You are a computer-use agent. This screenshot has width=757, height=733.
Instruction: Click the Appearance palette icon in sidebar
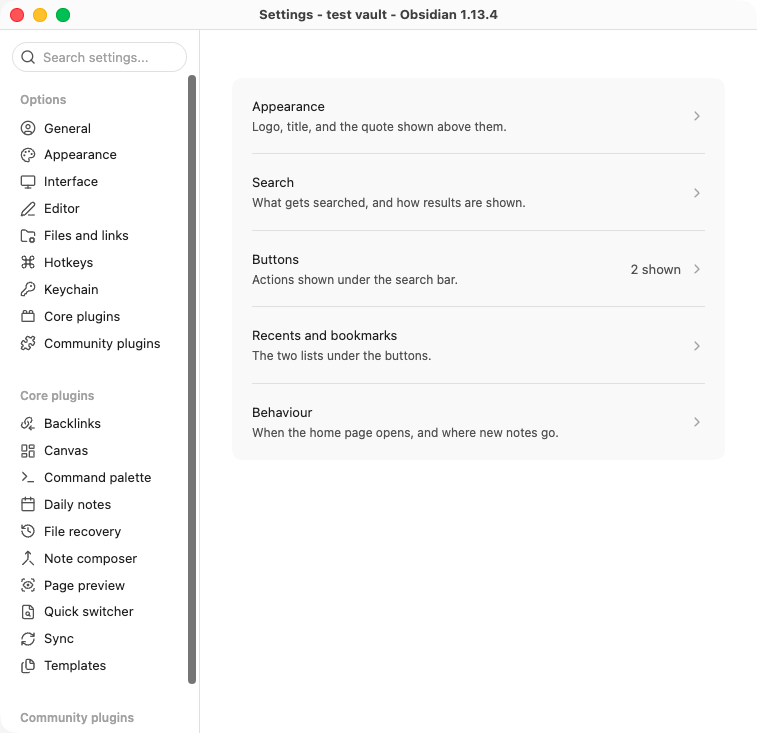[28, 155]
